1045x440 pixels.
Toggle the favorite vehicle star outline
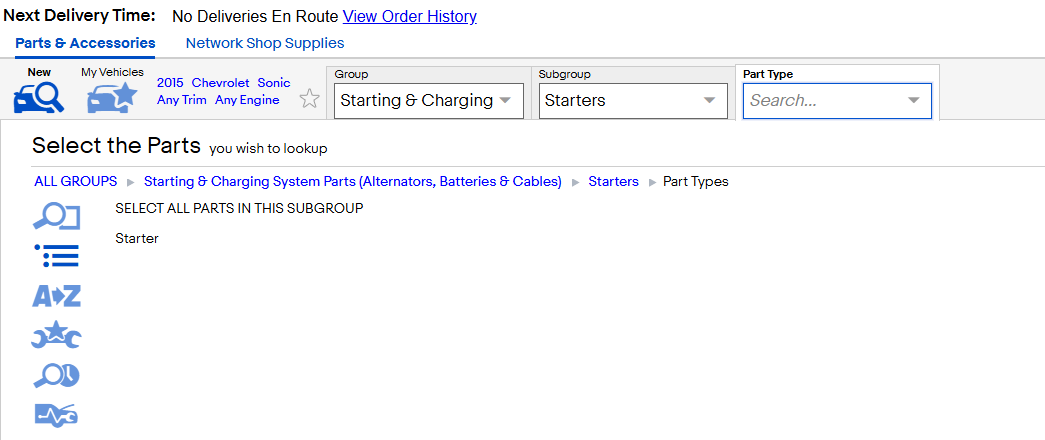coord(309,99)
